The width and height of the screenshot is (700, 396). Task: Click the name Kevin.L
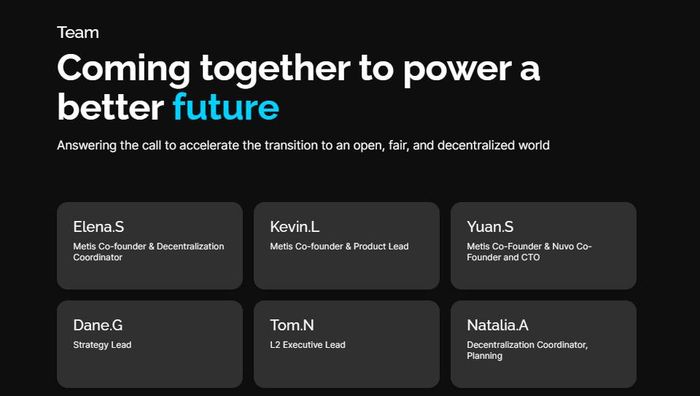pyautogui.click(x=295, y=227)
